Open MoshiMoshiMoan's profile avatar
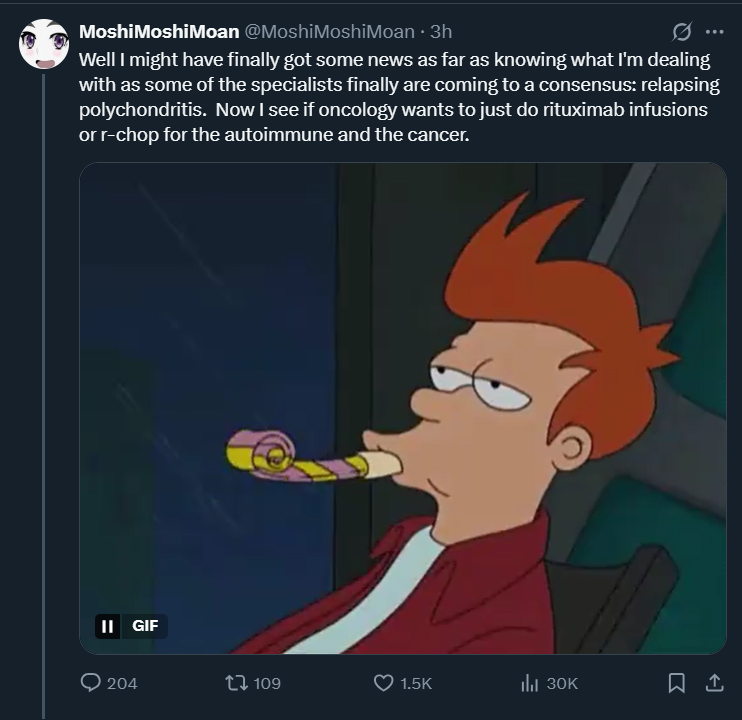742x720 pixels. [43, 44]
